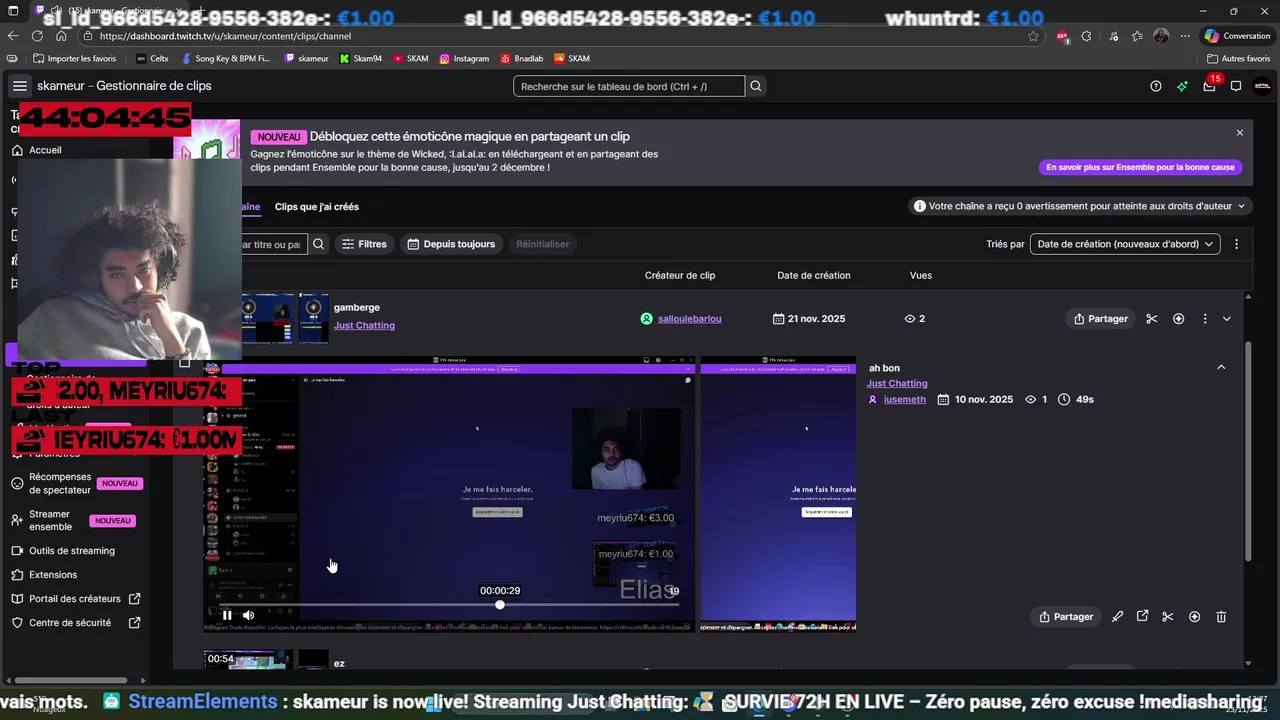
Task: Open three-dot menu on gamberge clip row
Action: (1204, 319)
